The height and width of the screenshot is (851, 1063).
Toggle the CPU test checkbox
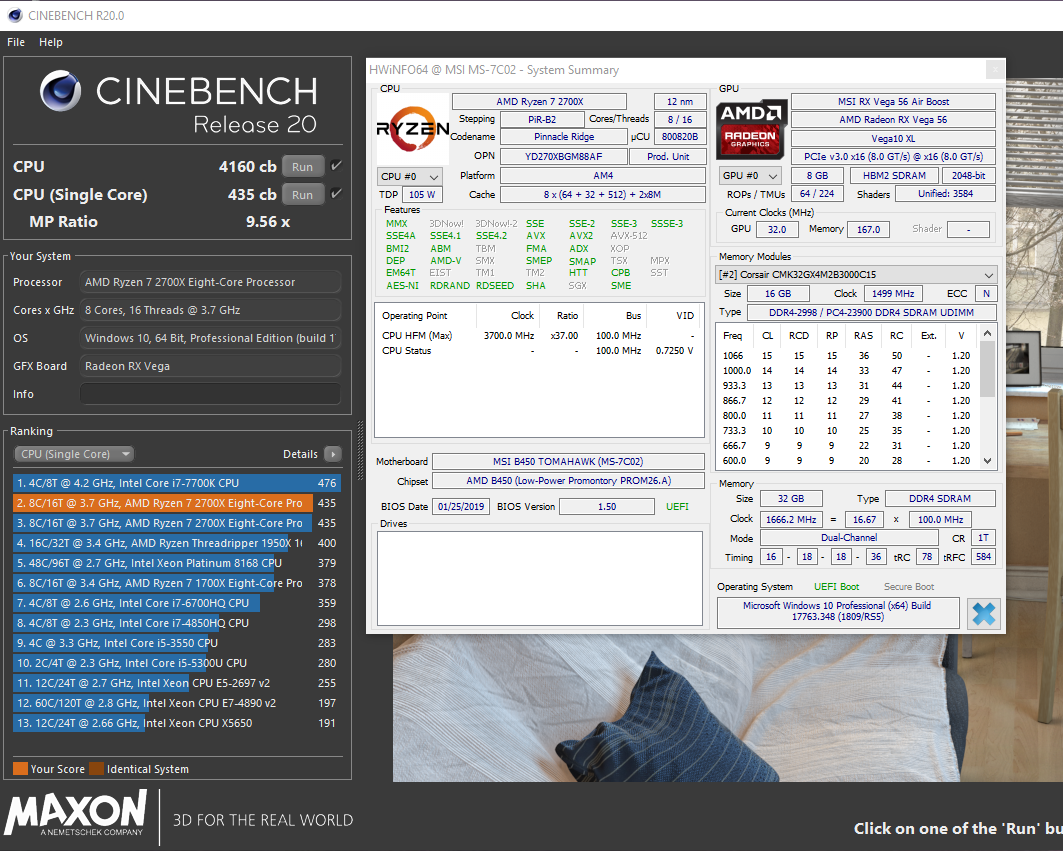click(x=336, y=166)
